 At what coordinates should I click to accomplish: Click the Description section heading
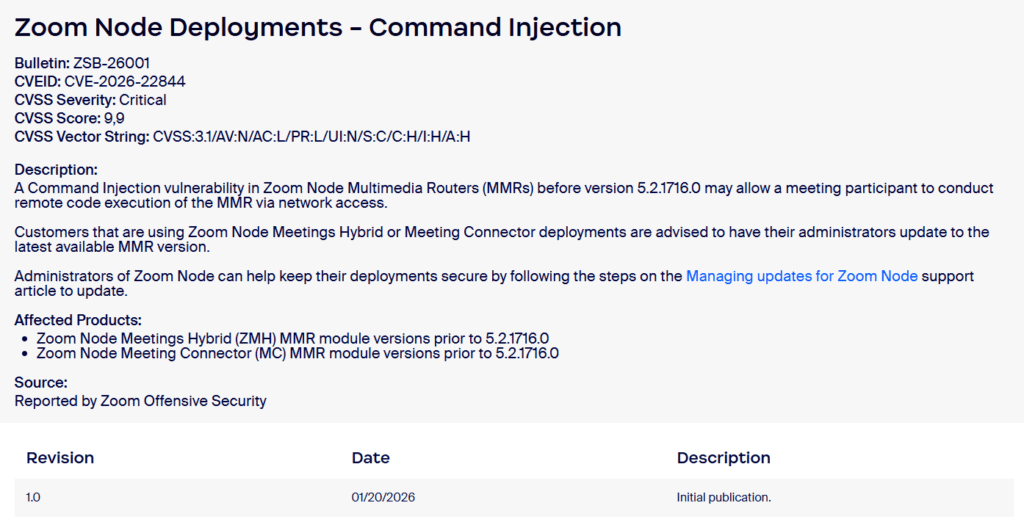[56, 170]
